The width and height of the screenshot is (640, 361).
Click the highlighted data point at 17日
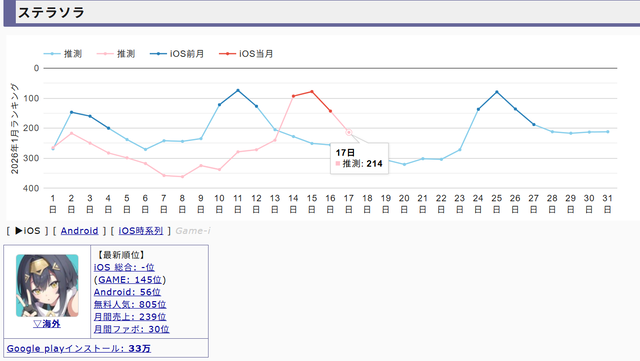pos(349,132)
